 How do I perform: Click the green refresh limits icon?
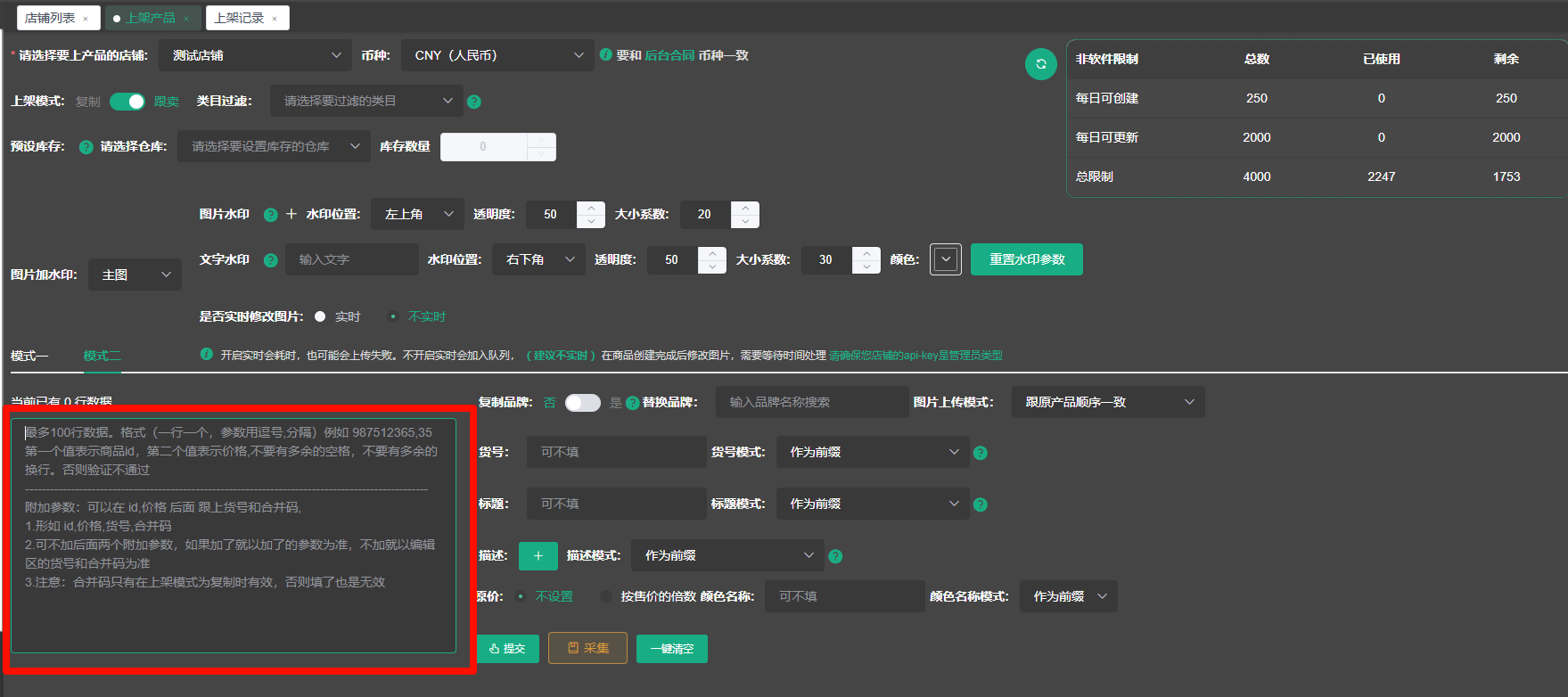pyautogui.click(x=1040, y=64)
